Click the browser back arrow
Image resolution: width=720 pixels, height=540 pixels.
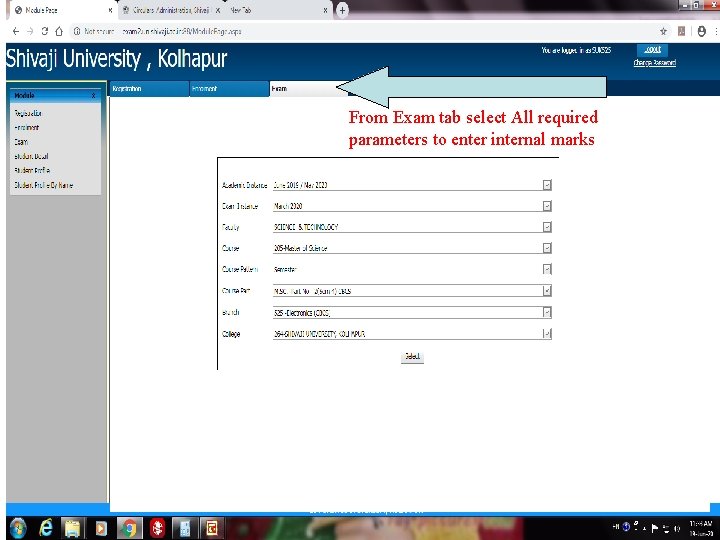coord(16,31)
